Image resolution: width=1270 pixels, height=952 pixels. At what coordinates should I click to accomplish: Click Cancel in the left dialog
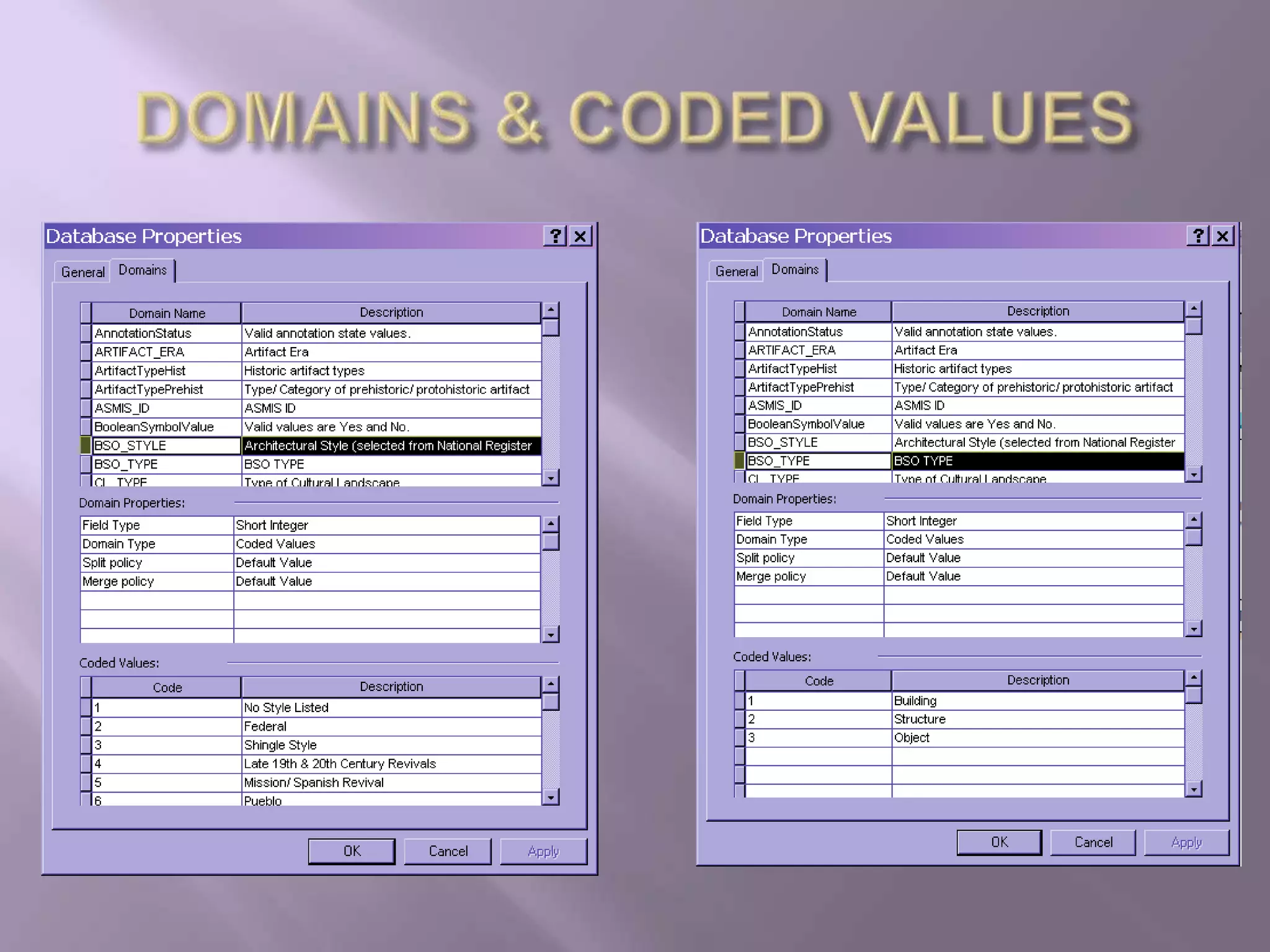[x=448, y=851]
